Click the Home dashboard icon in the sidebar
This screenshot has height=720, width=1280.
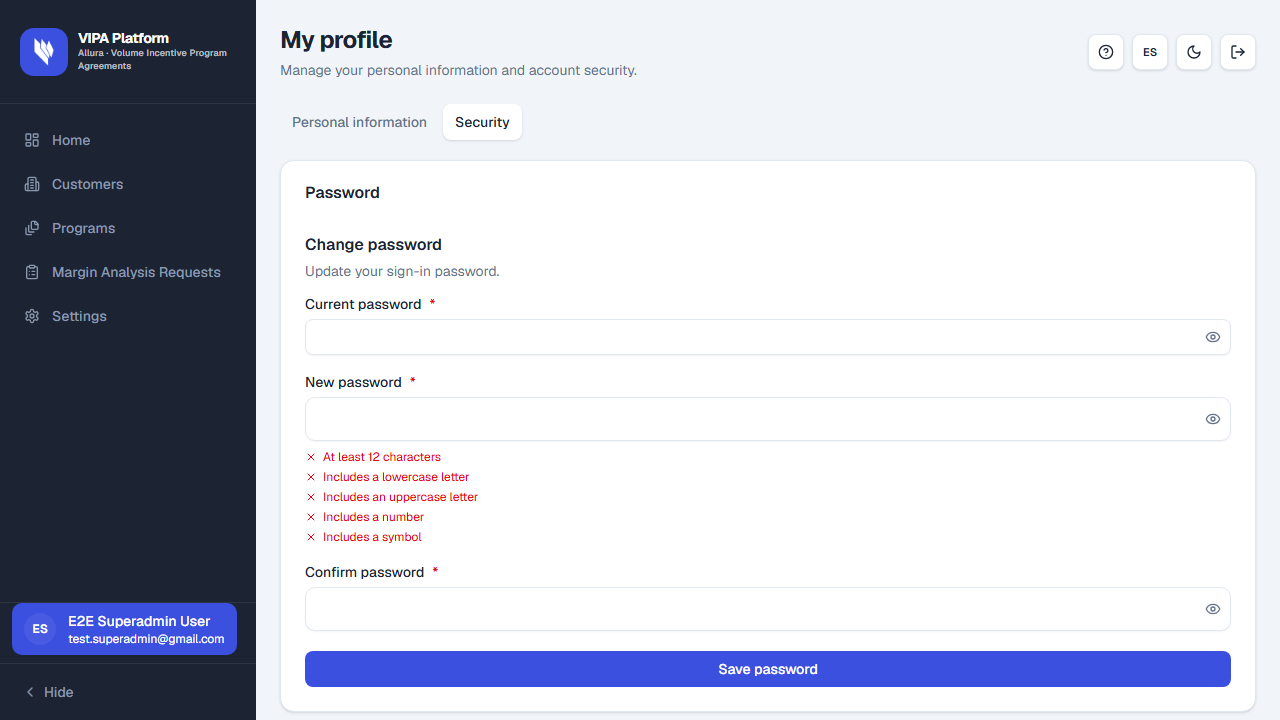(32, 140)
